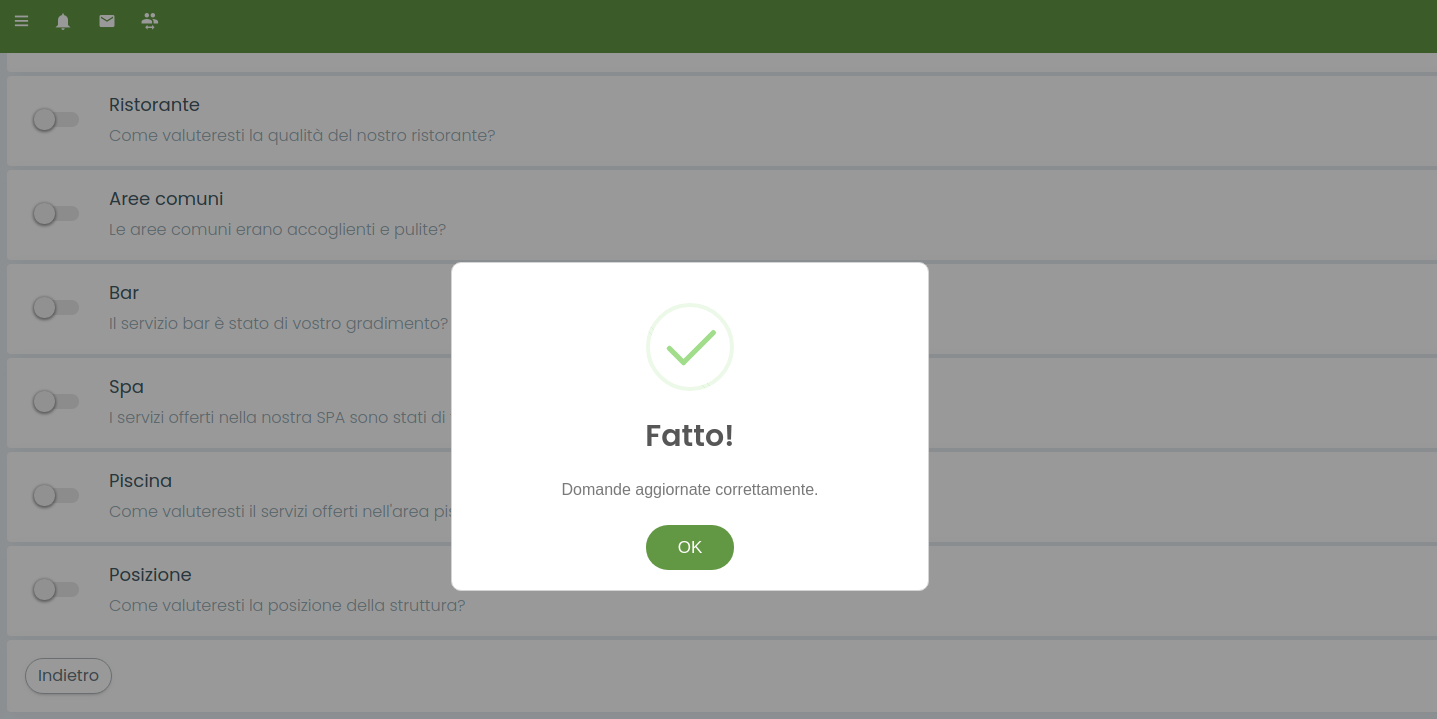The image size is (1437, 719).
Task: Click the users switch icon in header
Action: [150, 20]
